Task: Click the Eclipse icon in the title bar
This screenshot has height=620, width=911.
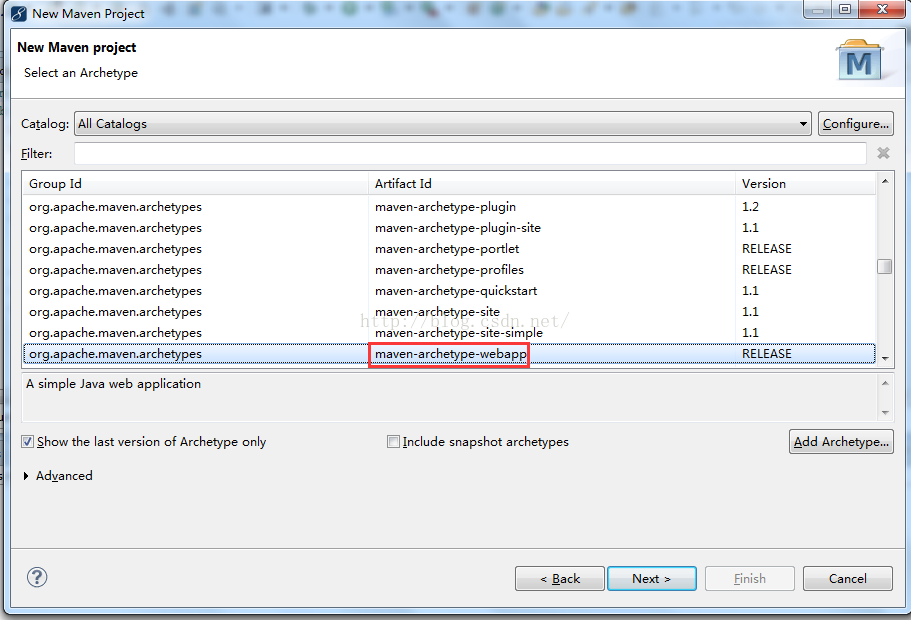Action: 19,13
